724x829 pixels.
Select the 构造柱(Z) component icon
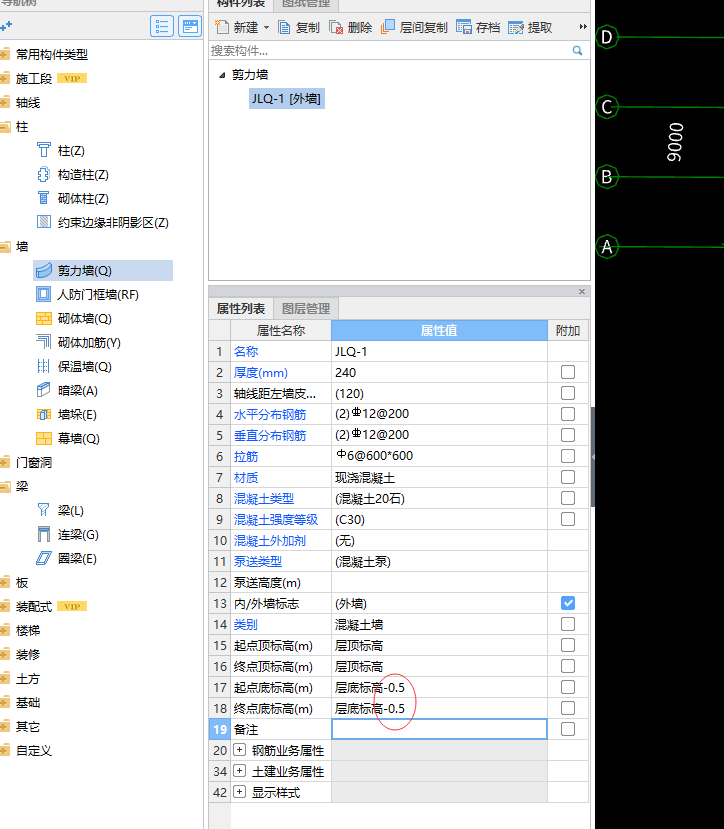pos(44,174)
